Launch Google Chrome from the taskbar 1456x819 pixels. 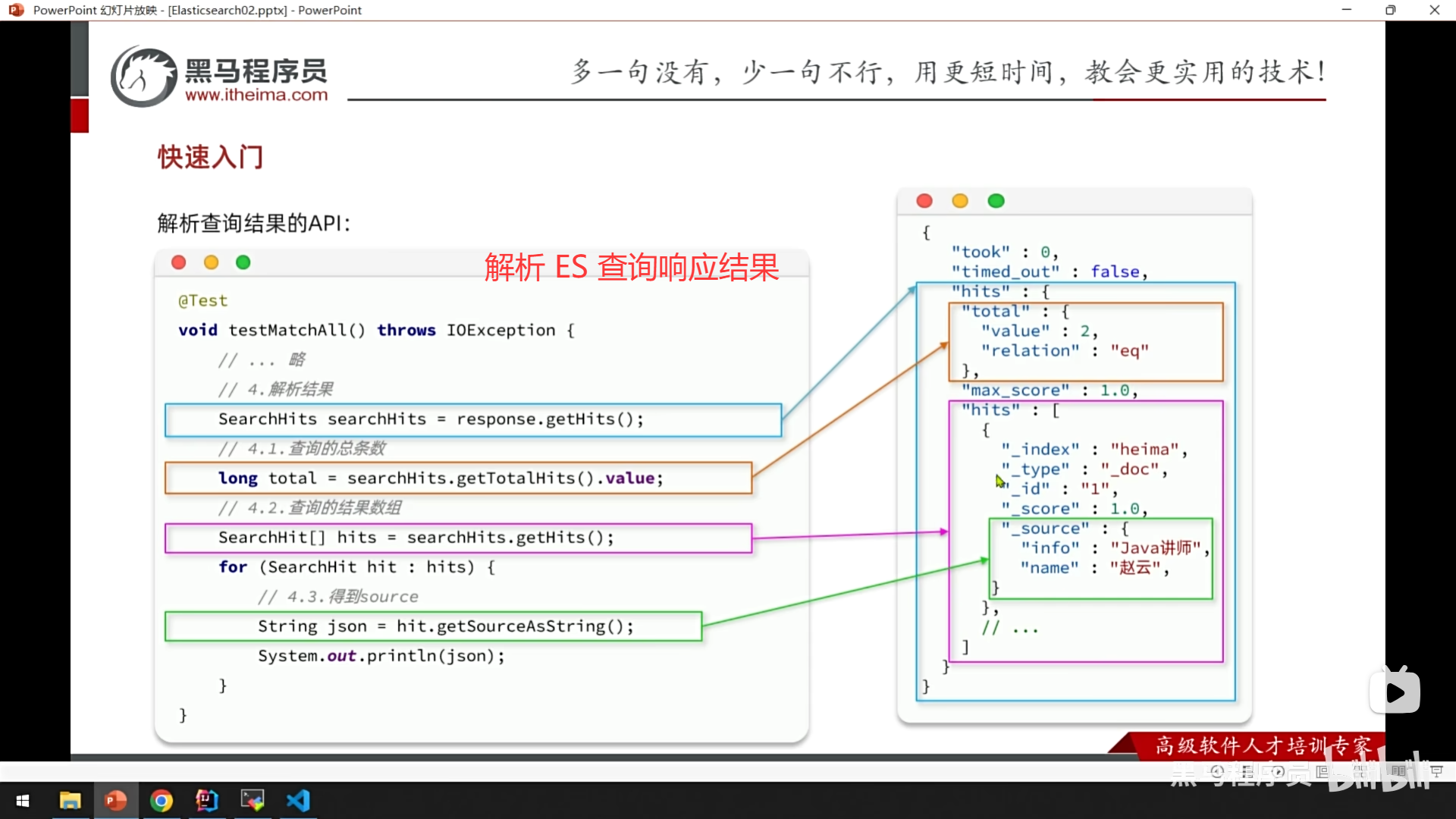point(161,801)
